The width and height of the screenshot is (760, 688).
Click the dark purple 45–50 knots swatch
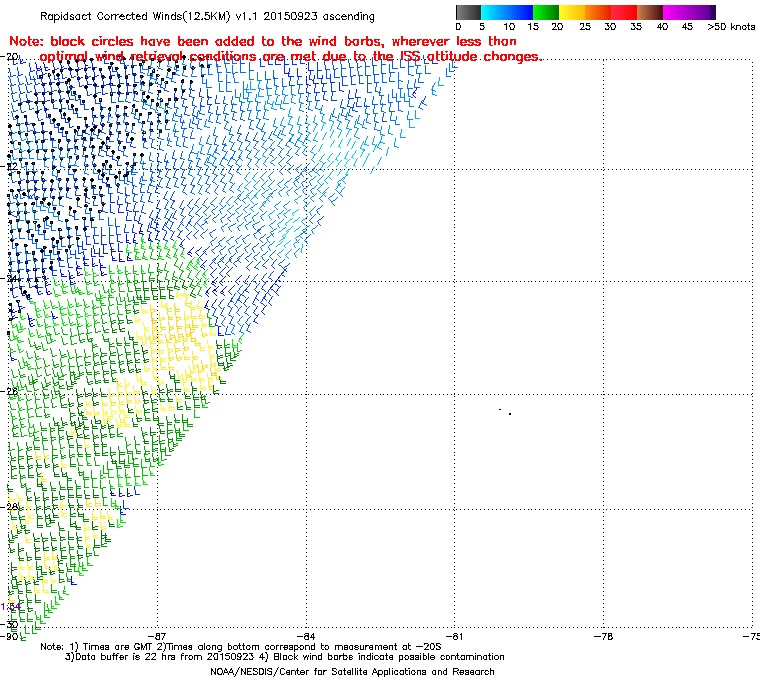pyautogui.click(x=702, y=12)
